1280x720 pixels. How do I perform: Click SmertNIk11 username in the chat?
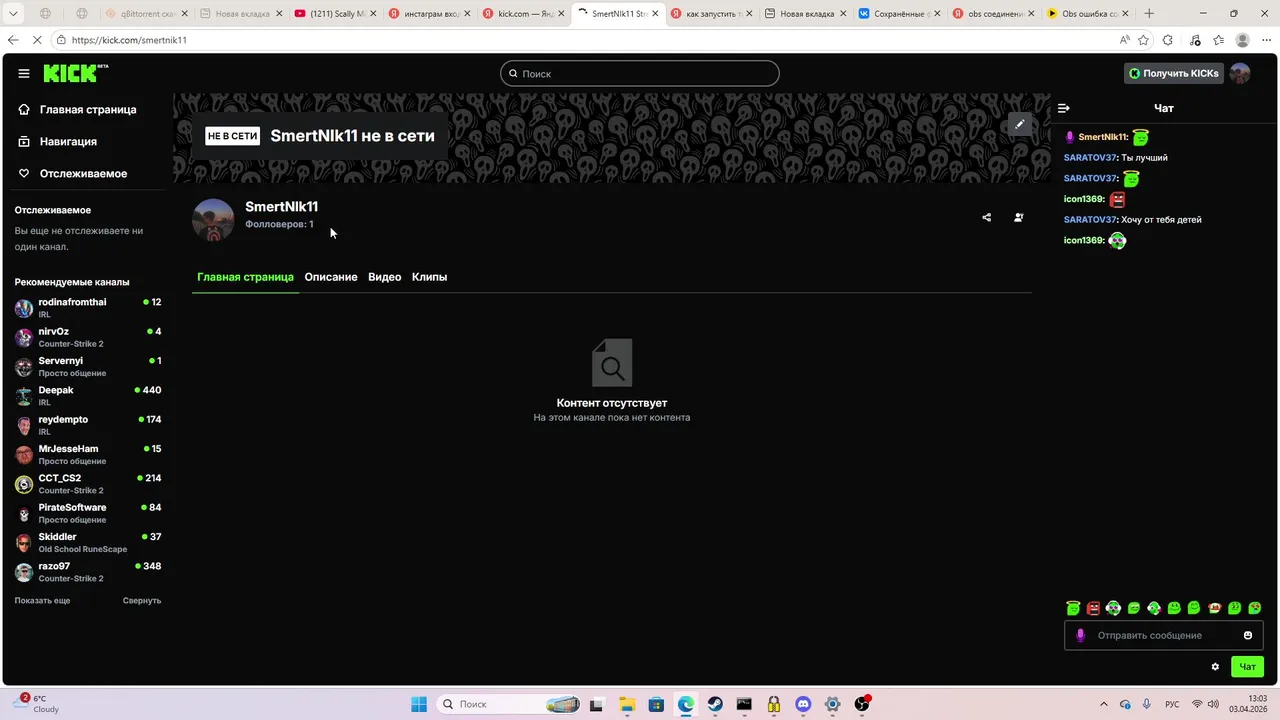[x=1103, y=137]
